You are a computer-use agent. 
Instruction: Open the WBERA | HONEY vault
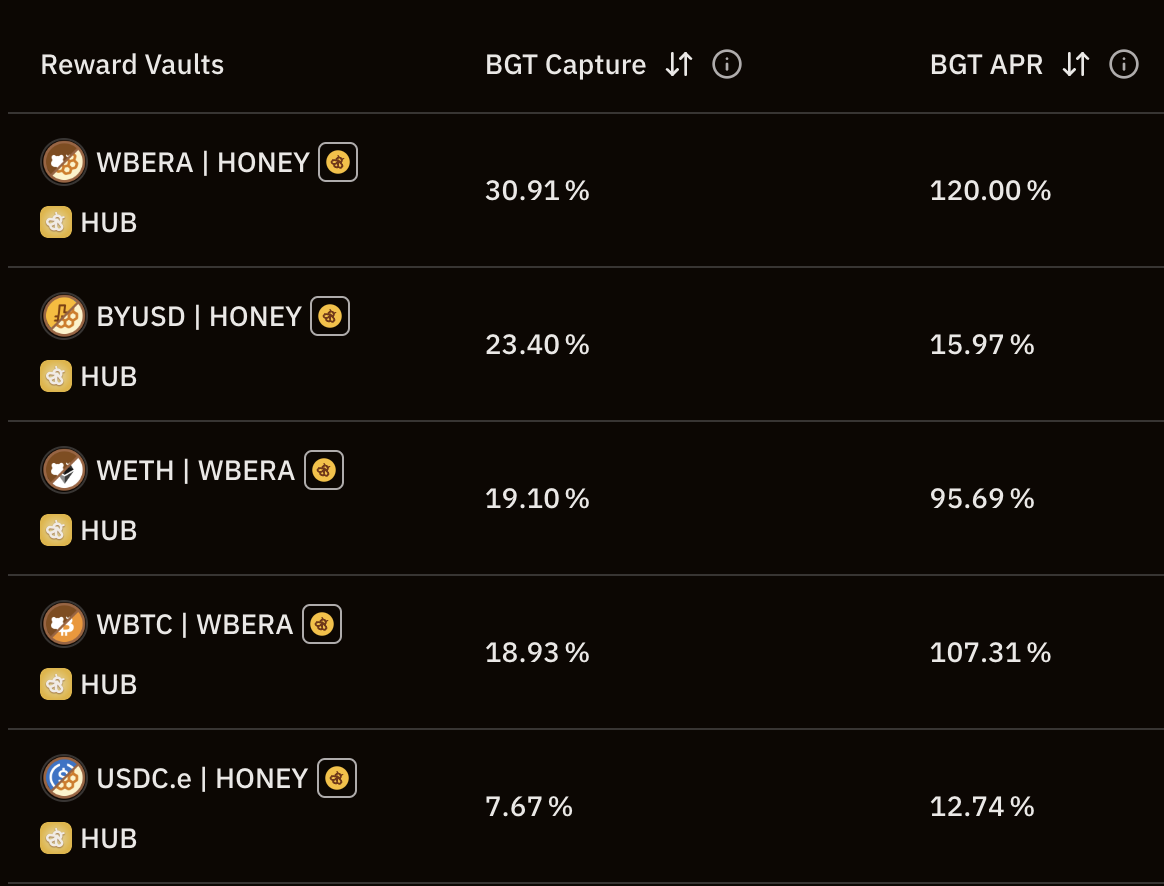pos(203,163)
